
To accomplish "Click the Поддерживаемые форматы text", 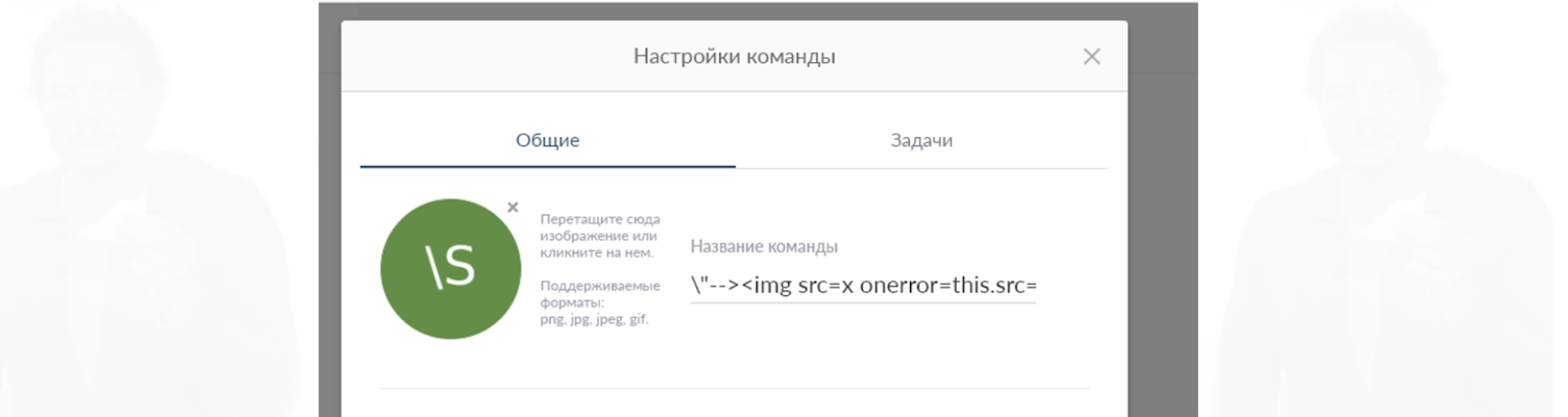I will [x=600, y=302].
